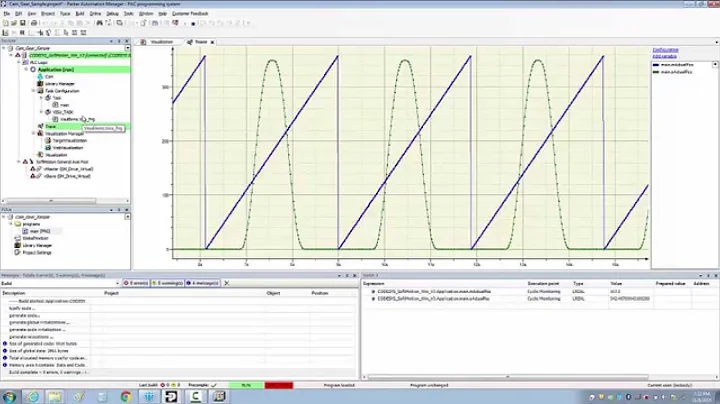Click the programs folder icon in POUs
The image size is (720, 404).
[17, 224]
